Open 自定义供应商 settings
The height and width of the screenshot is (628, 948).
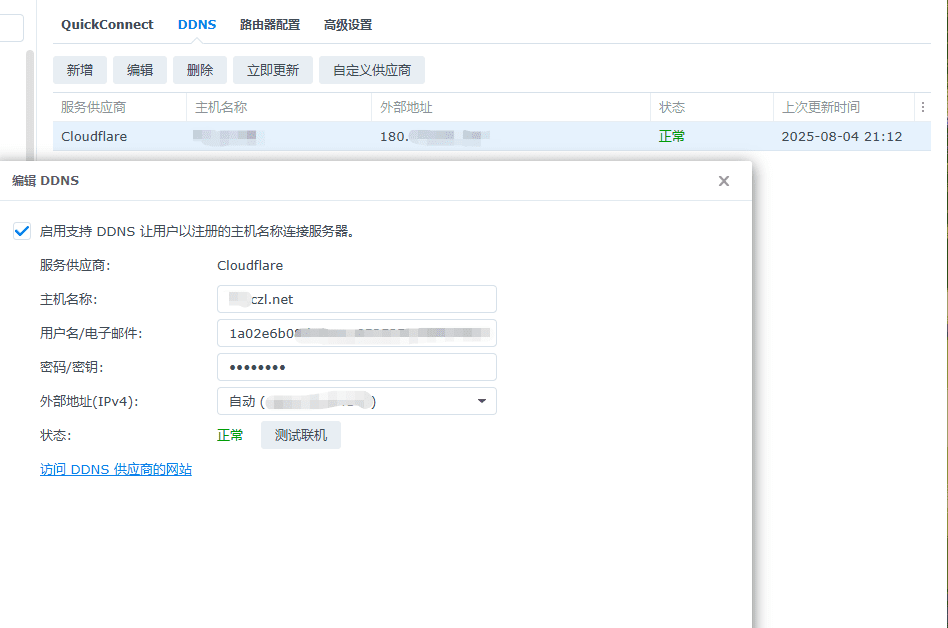tap(372, 70)
